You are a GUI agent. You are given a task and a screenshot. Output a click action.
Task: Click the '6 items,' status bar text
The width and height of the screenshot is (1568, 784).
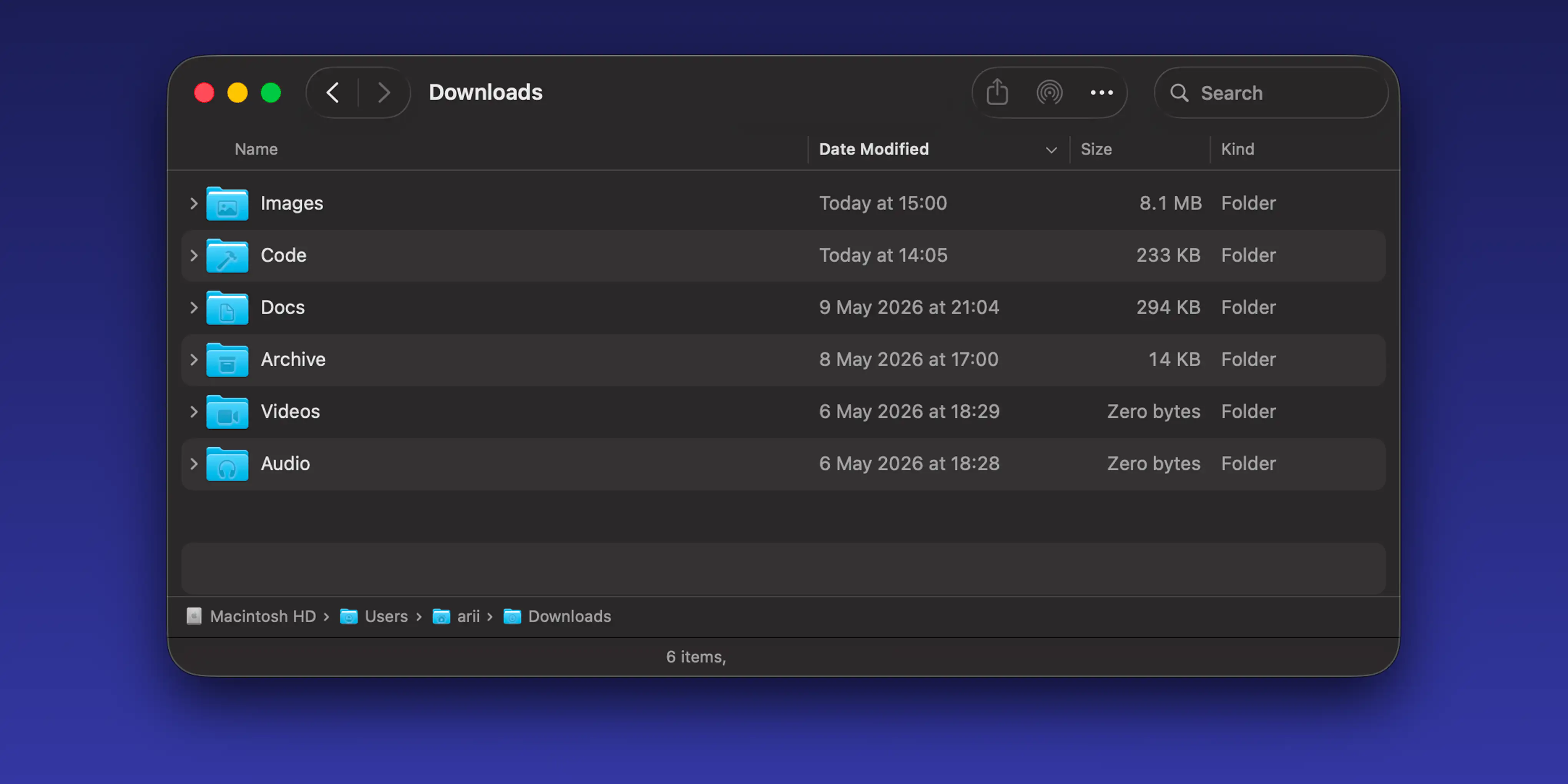tap(696, 658)
